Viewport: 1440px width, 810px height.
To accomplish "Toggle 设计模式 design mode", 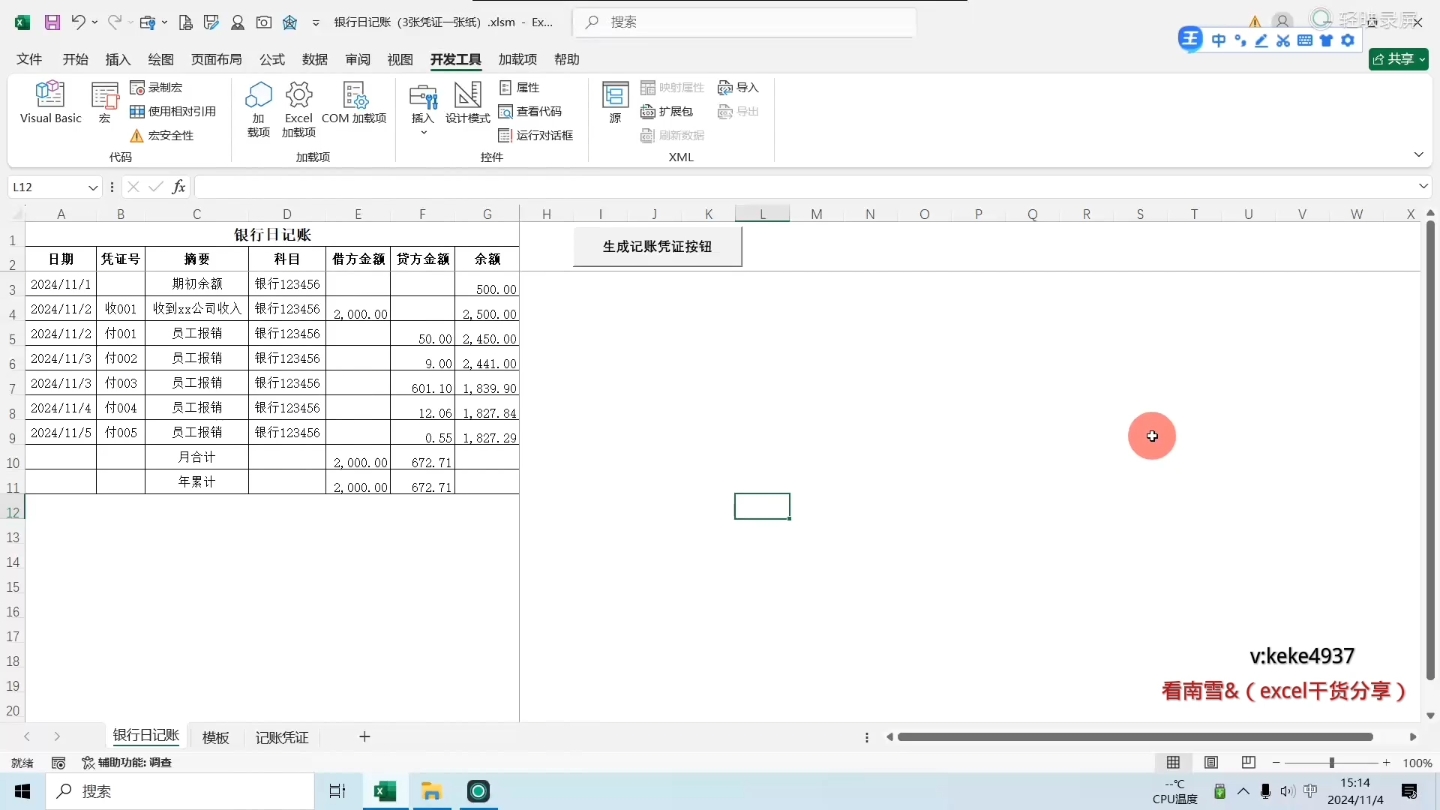I will [x=468, y=103].
